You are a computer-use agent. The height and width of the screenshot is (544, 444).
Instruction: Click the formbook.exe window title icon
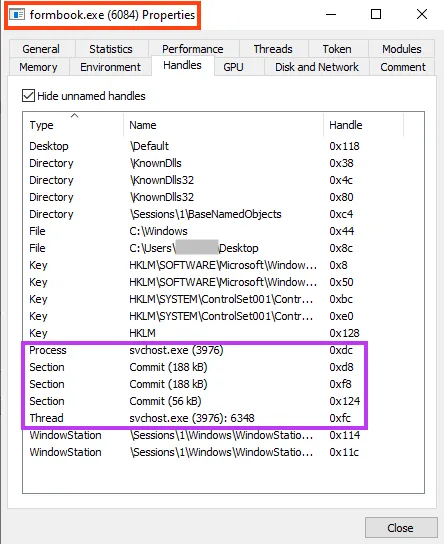(x=17, y=15)
